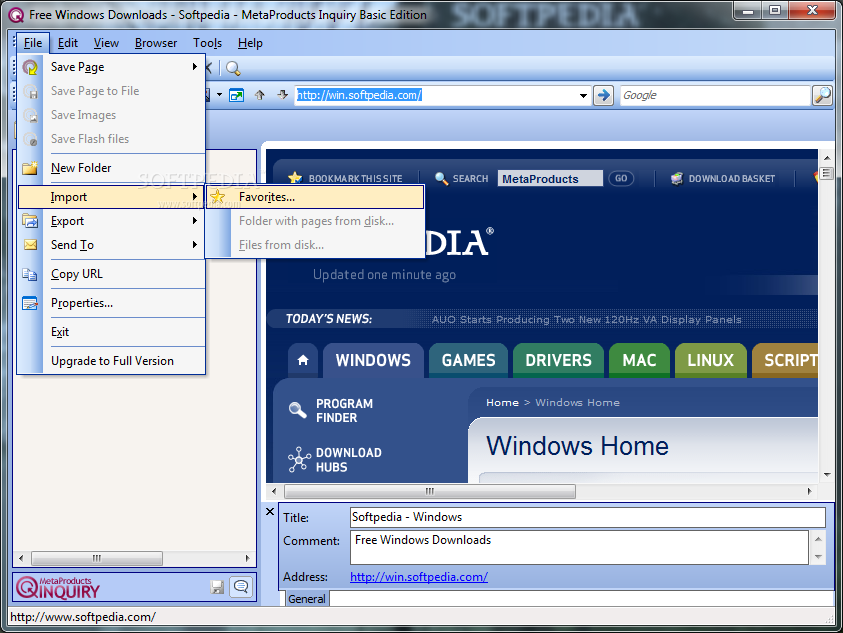
Task: Click the Home breadcrumb link
Action: pyautogui.click(x=502, y=402)
